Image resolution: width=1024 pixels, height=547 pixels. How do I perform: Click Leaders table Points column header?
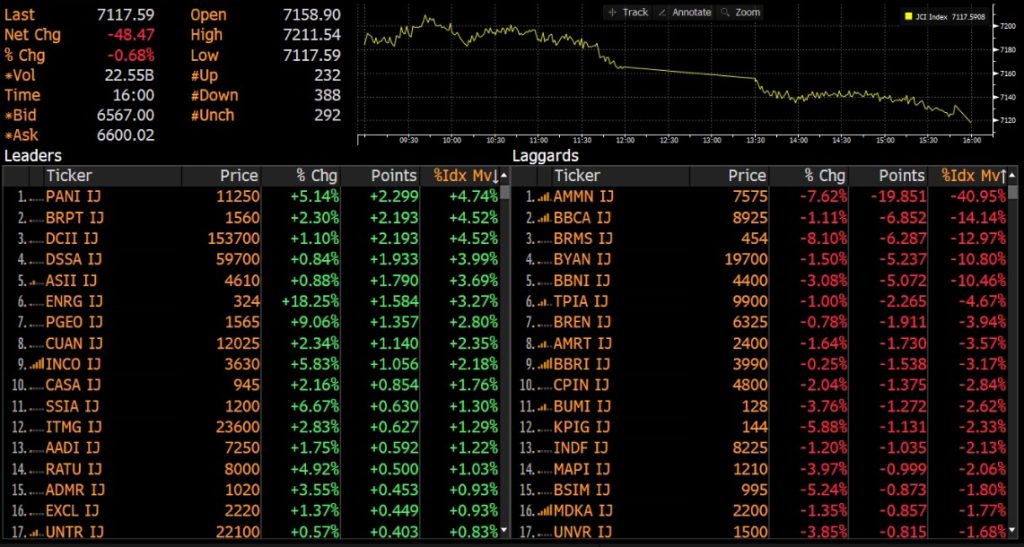pos(394,176)
